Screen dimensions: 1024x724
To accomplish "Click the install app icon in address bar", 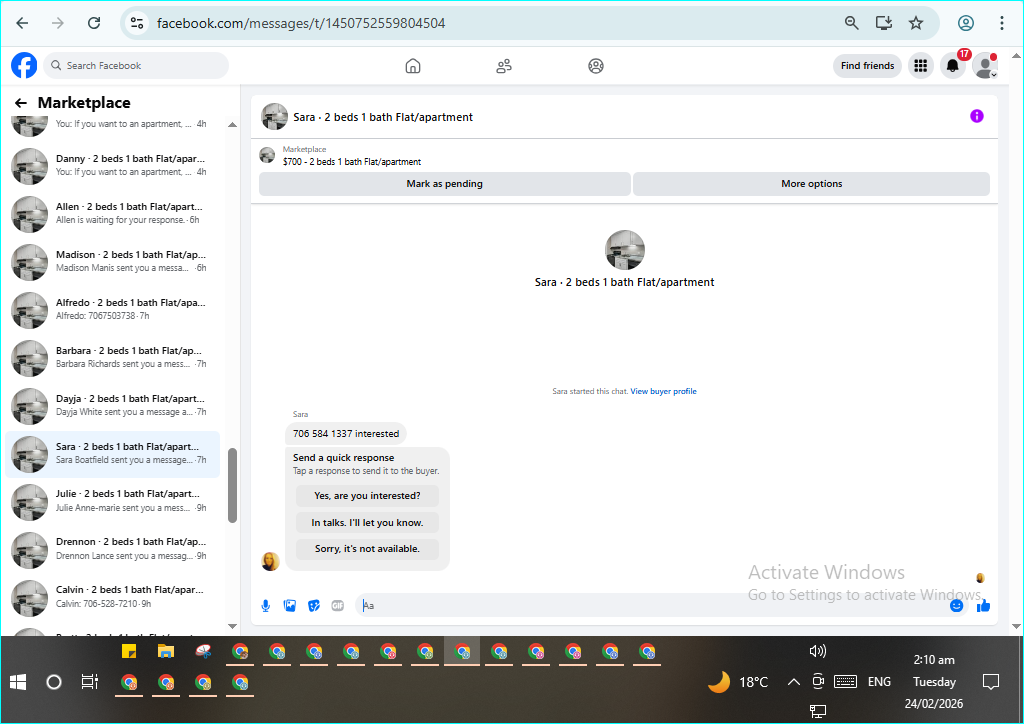I will pyautogui.click(x=884, y=23).
